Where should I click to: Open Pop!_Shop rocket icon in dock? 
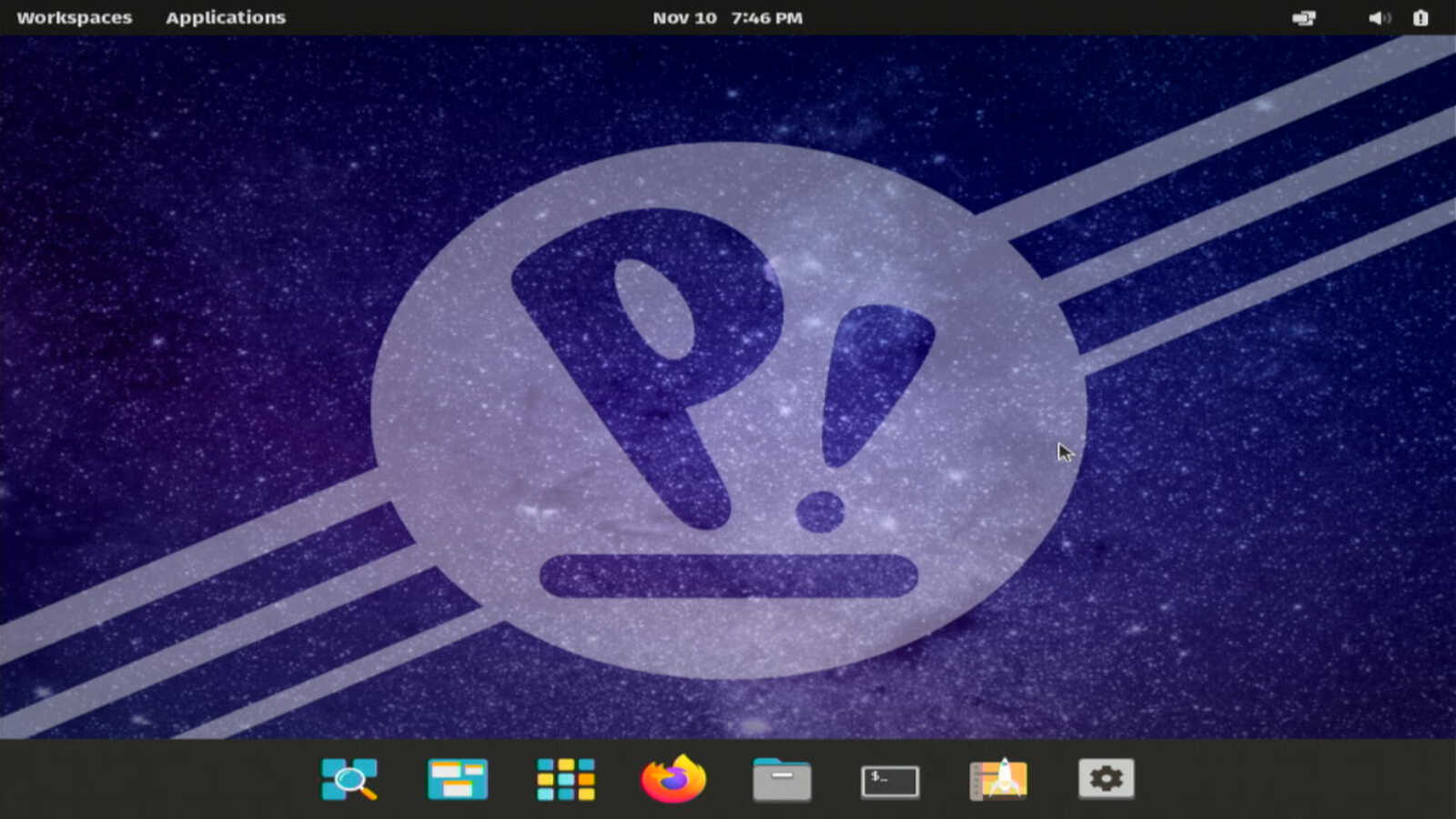click(x=998, y=779)
